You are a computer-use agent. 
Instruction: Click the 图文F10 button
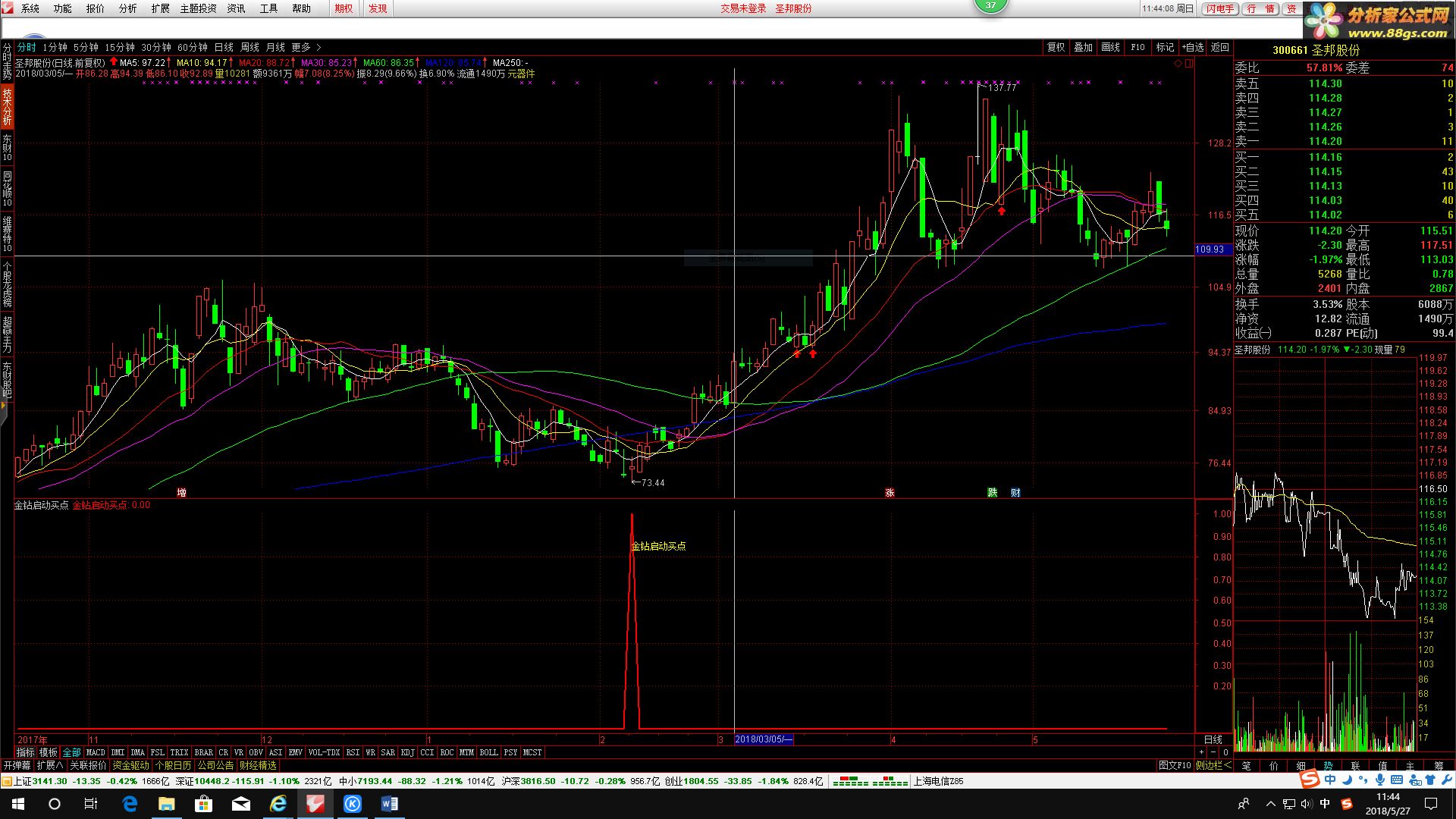click(1175, 765)
